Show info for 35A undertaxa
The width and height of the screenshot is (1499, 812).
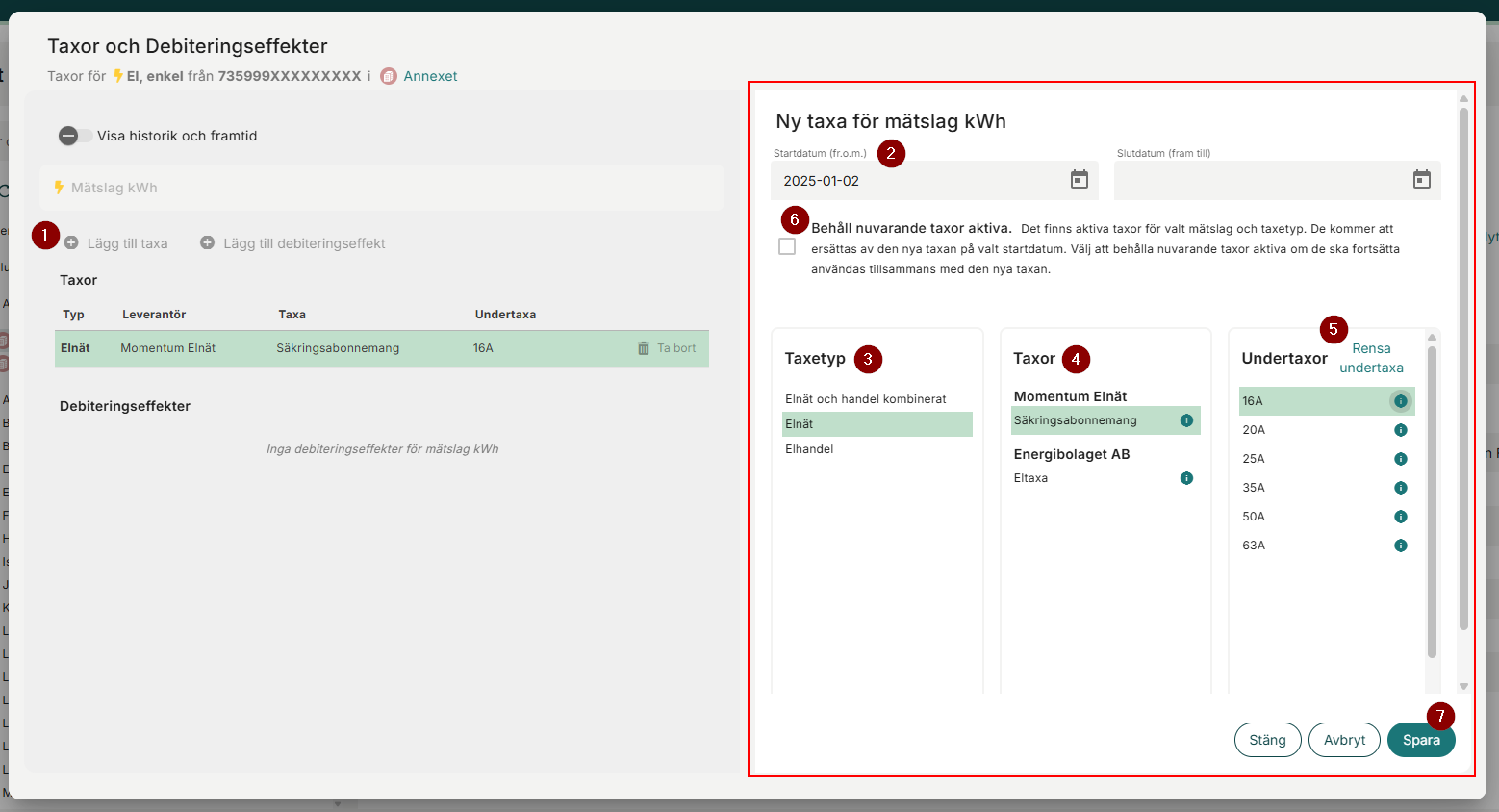1400,488
